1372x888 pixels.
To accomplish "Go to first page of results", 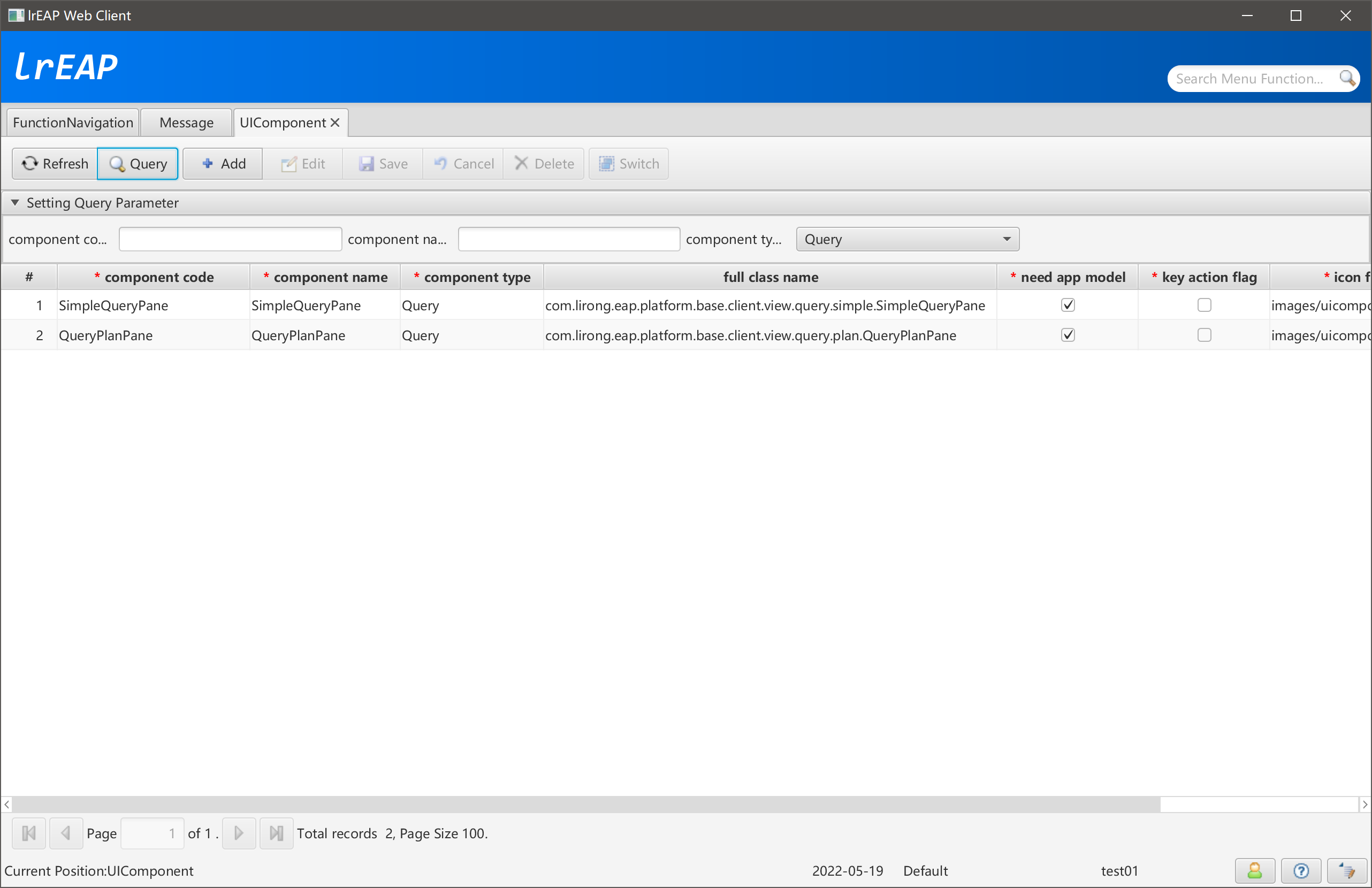I will coord(29,833).
